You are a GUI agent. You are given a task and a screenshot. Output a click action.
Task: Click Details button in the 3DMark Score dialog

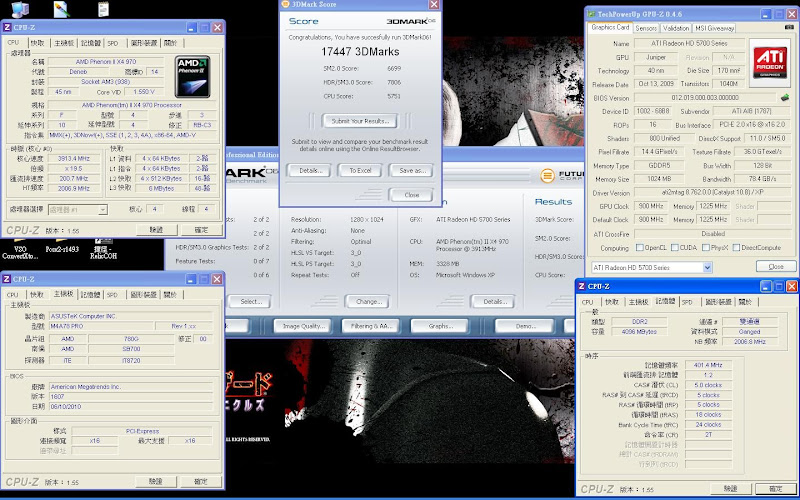(x=309, y=170)
